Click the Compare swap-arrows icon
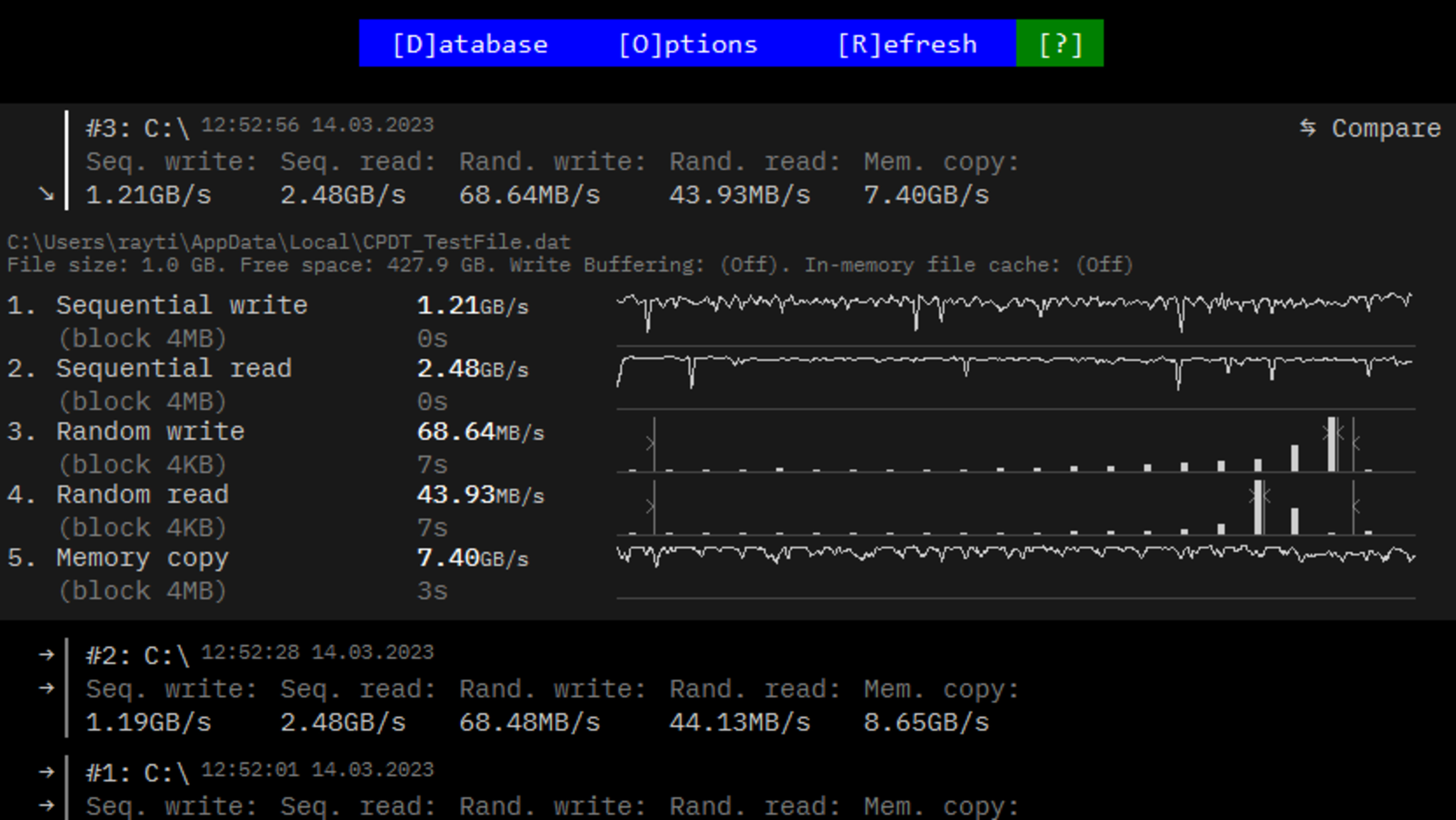 [1307, 128]
